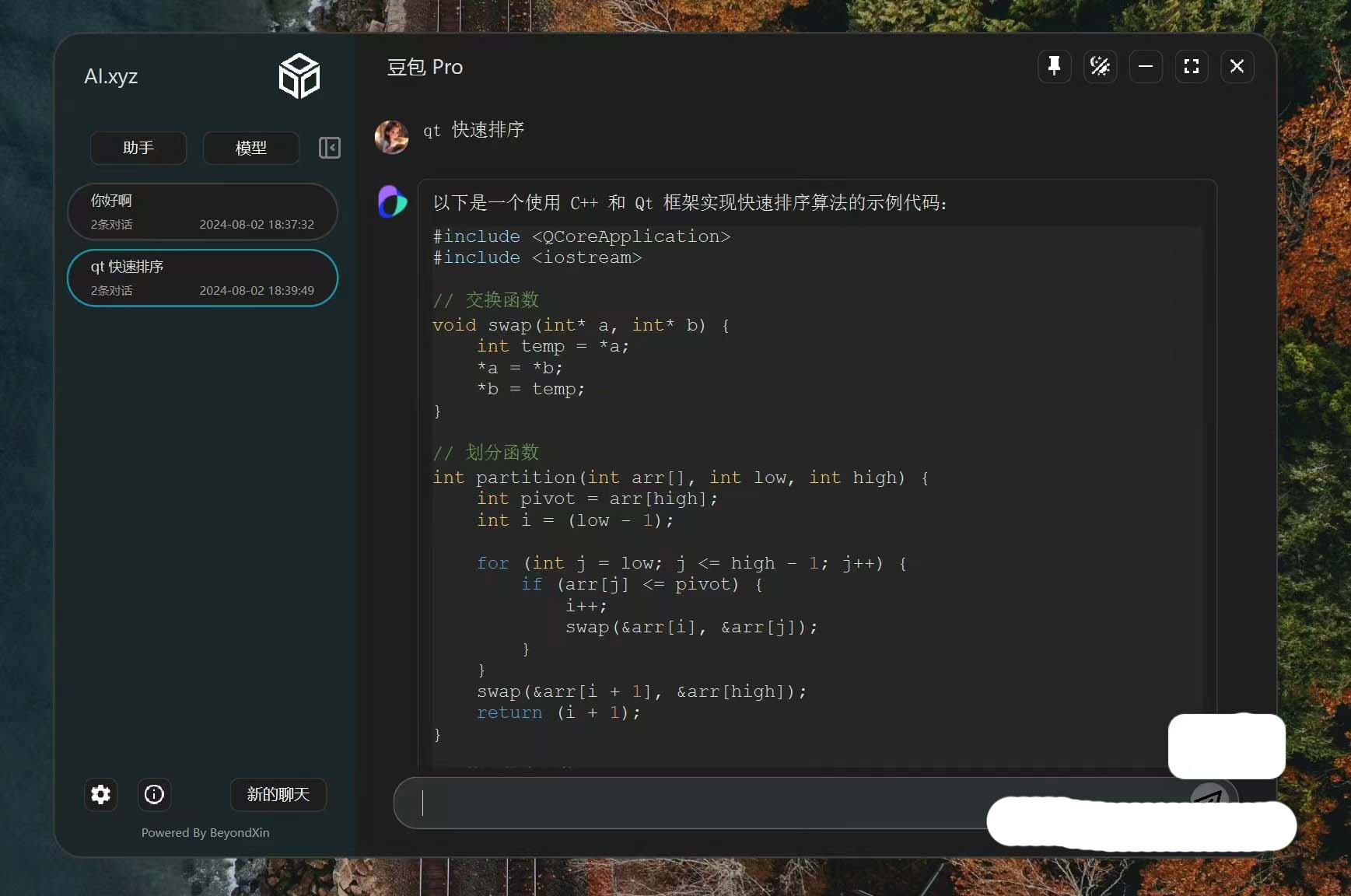
Task: Click the #include <iostream> code line
Action: [x=537, y=257]
